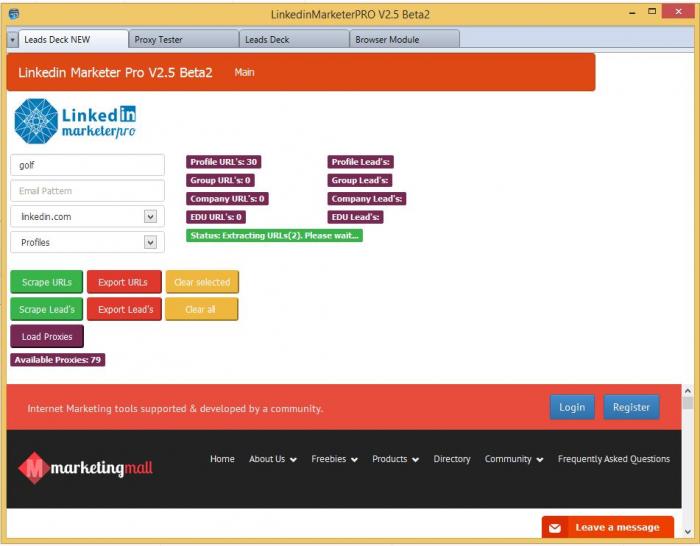Click the Register button
The height and width of the screenshot is (546, 700).
pos(631,407)
